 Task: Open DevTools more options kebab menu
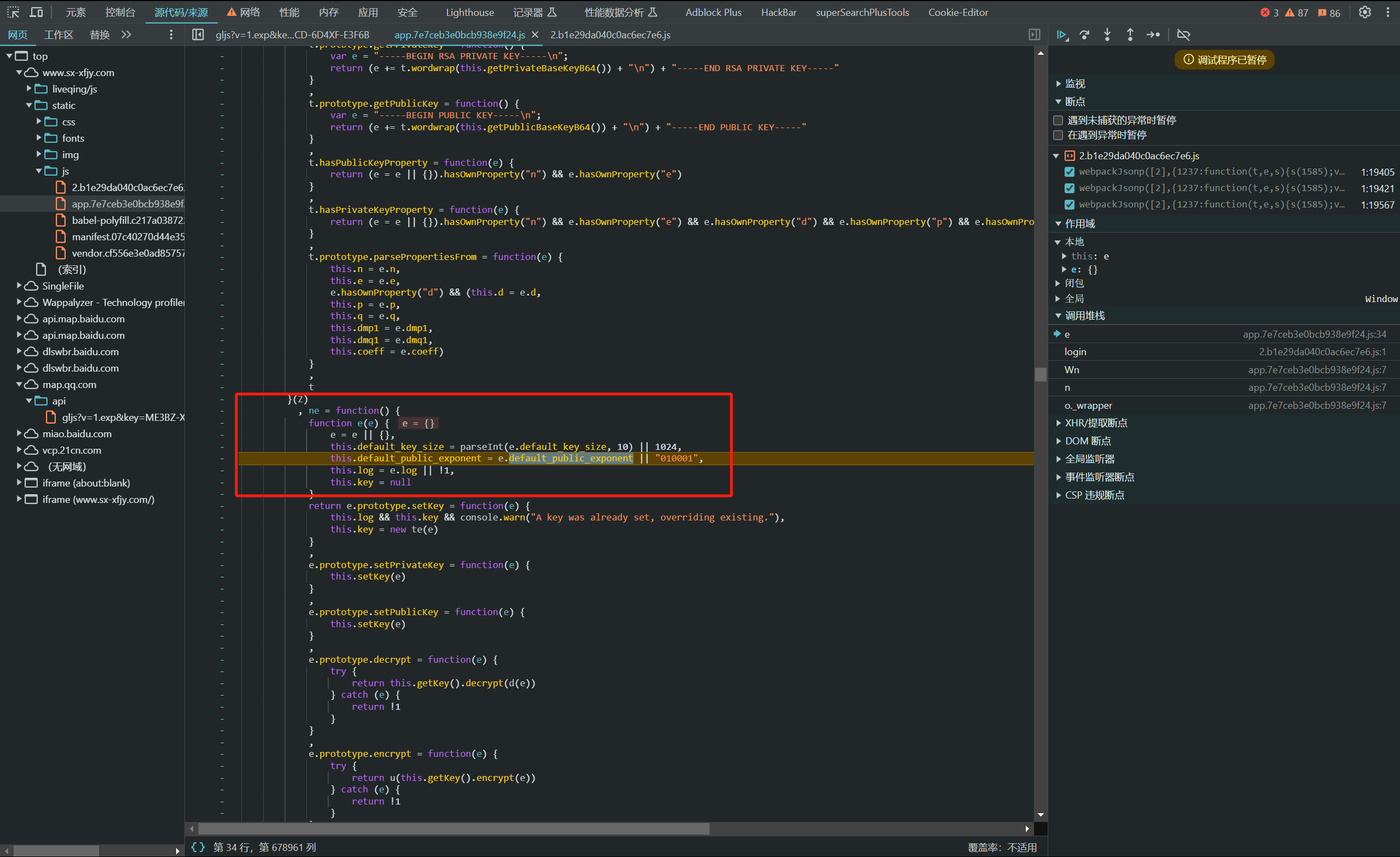[x=1388, y=12]
